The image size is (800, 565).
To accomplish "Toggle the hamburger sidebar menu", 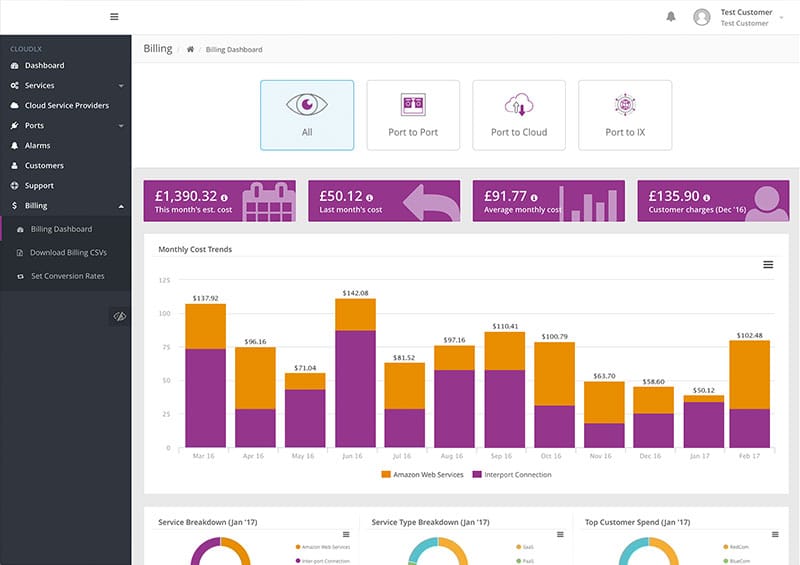I will point(114,17).
